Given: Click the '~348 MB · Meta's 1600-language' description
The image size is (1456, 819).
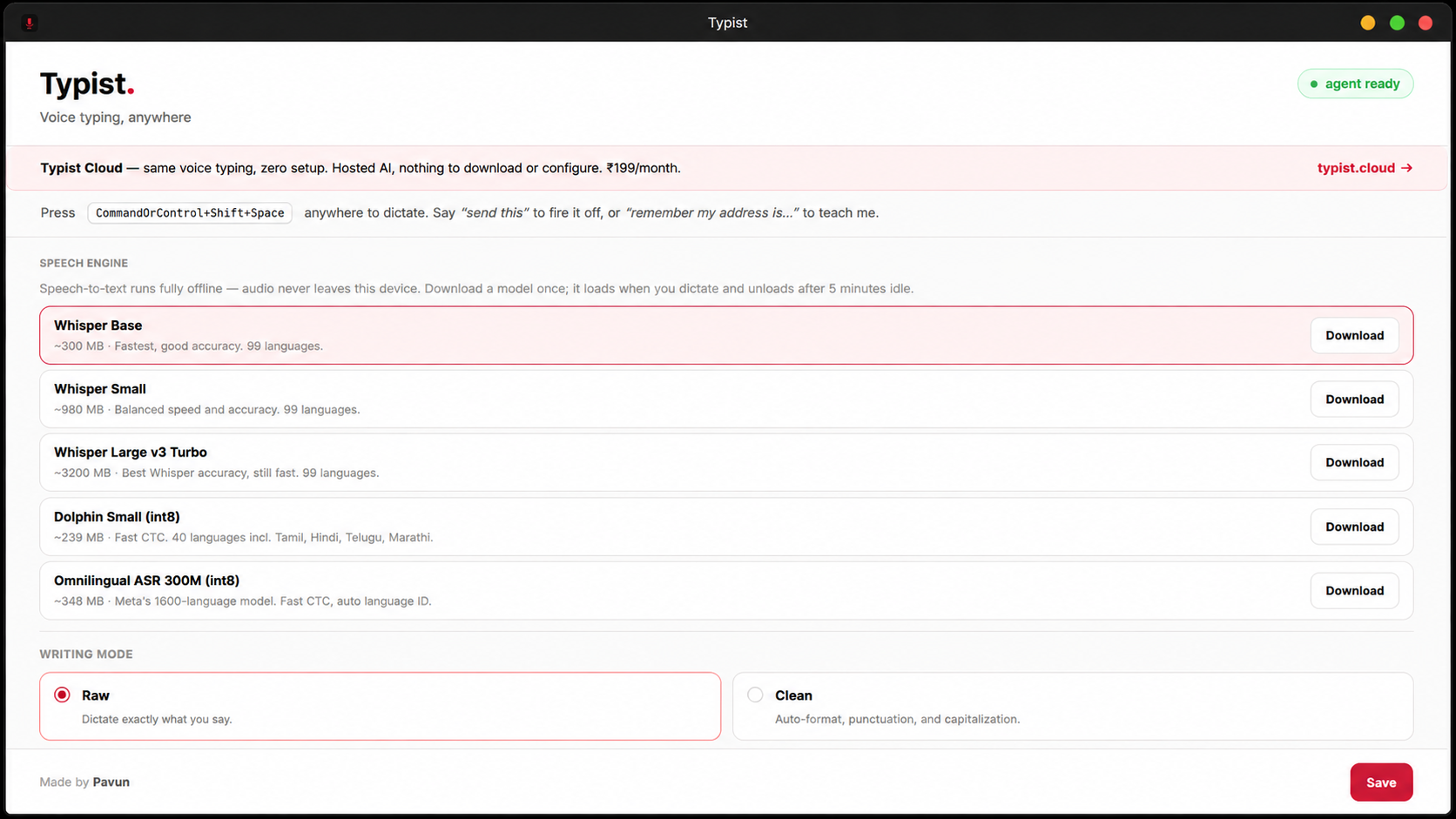Looking at the screenshot, I should (242, 601).
